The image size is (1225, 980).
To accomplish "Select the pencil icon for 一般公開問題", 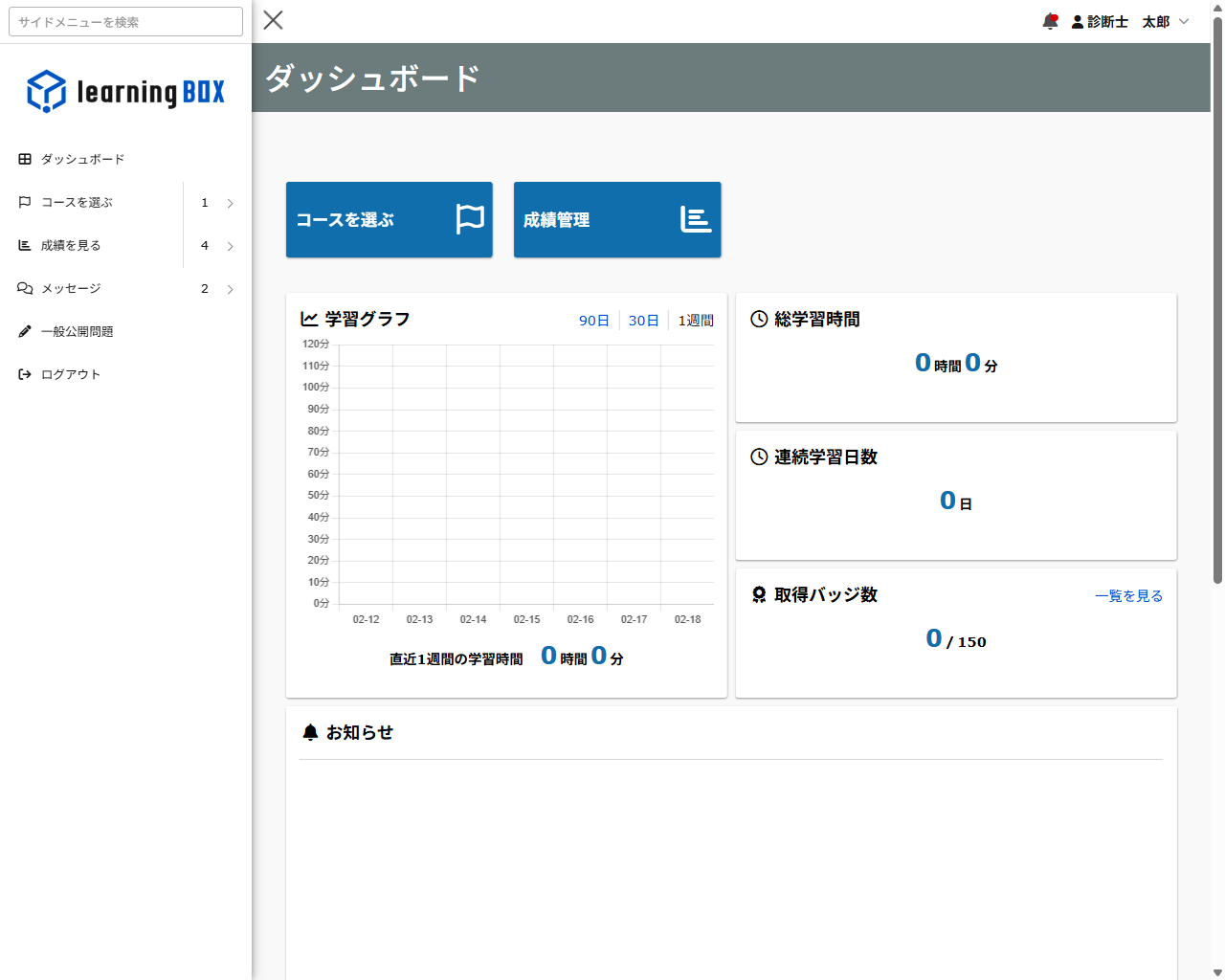I will click(x=24, y=331).
